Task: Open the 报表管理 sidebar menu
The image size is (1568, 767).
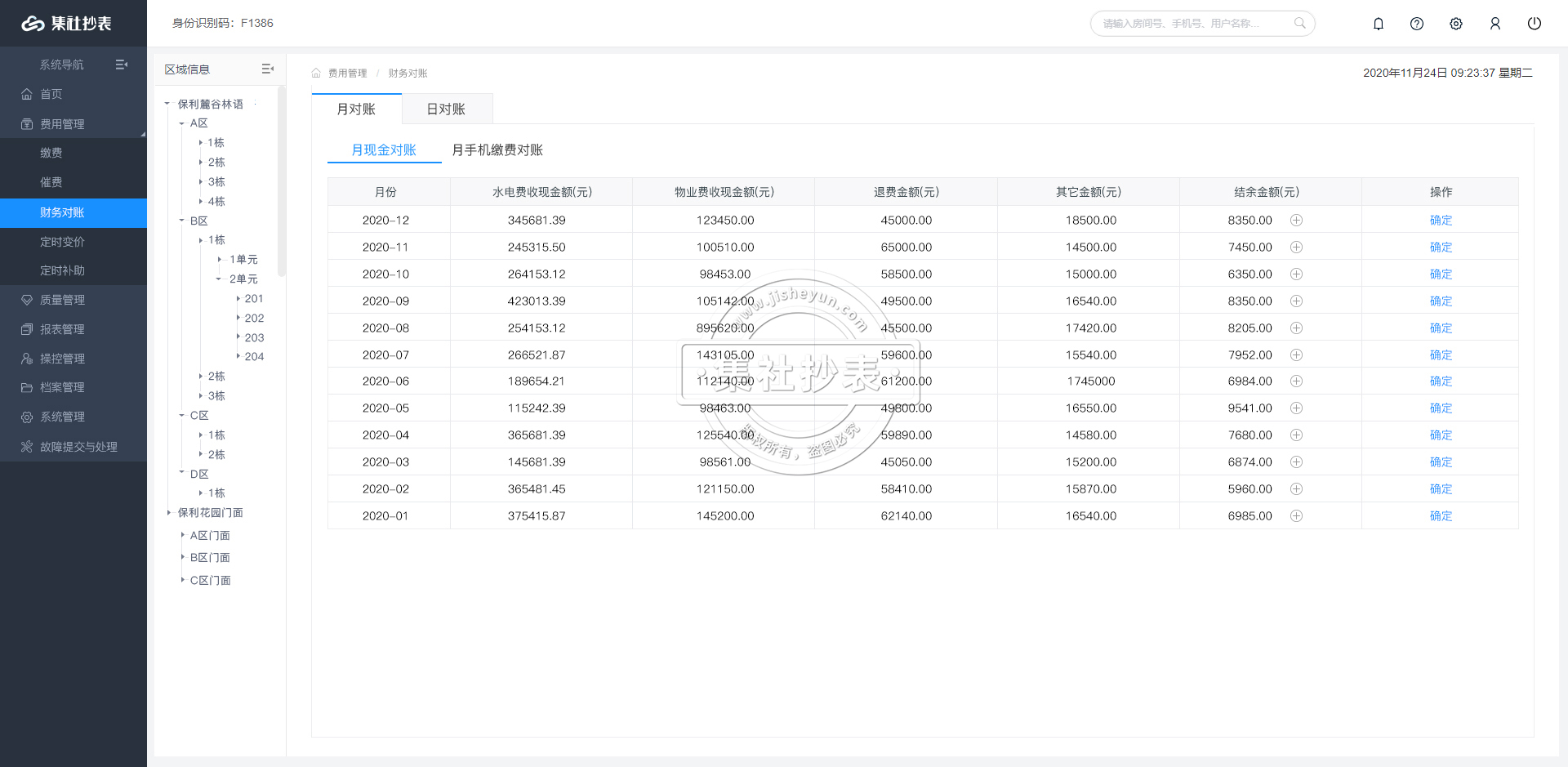Action: (x=62, y=329)
